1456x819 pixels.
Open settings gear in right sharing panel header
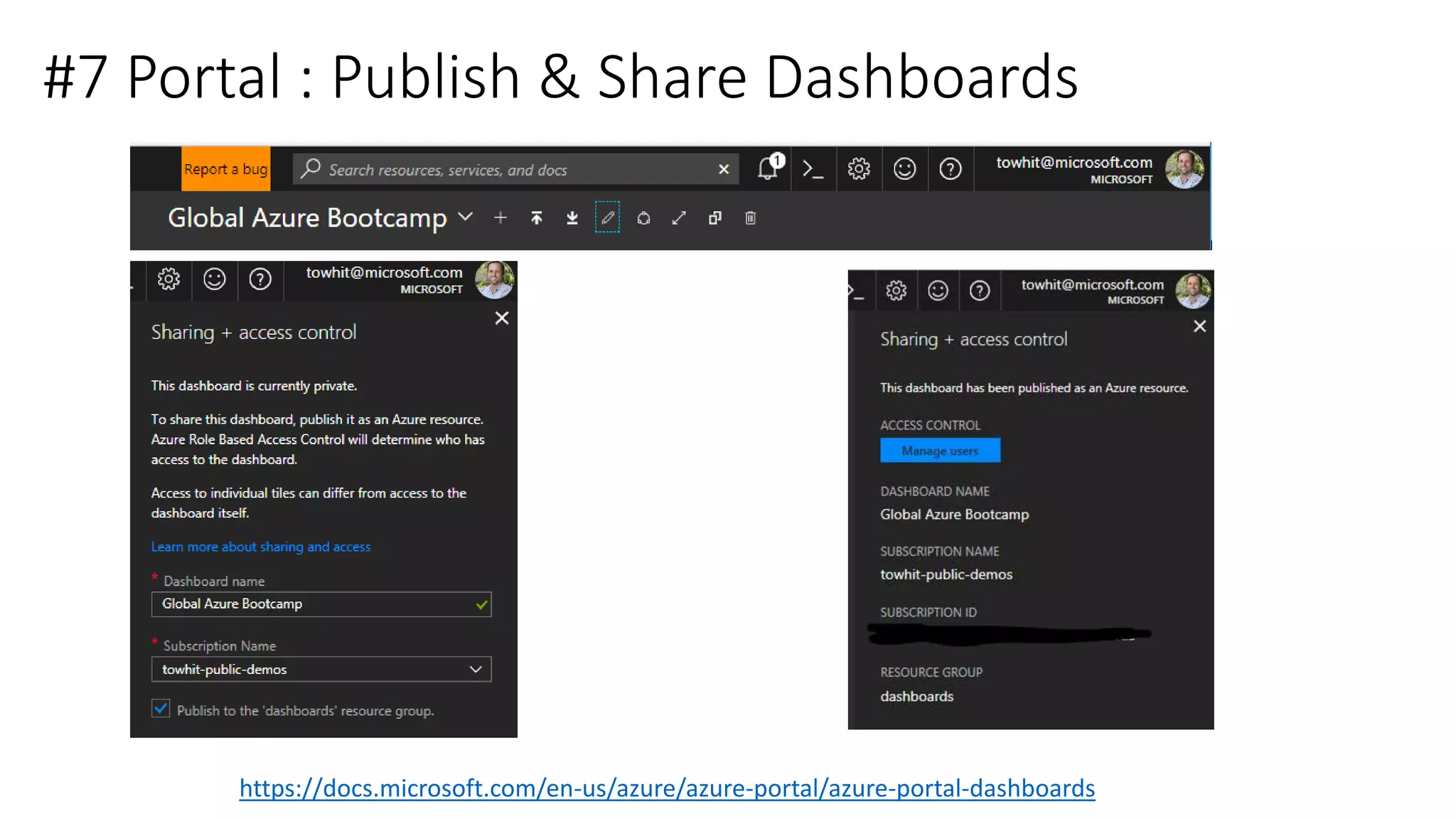click(x=896, y=290)
